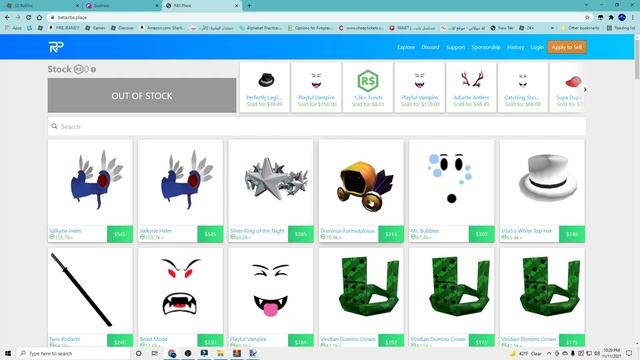Click the Dominus Formidulosus name link
The image size is (640, 360).
(x=347, y=231)
